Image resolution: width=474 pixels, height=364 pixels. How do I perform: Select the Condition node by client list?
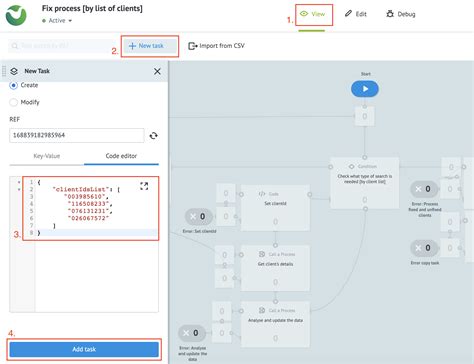point(365,183)
